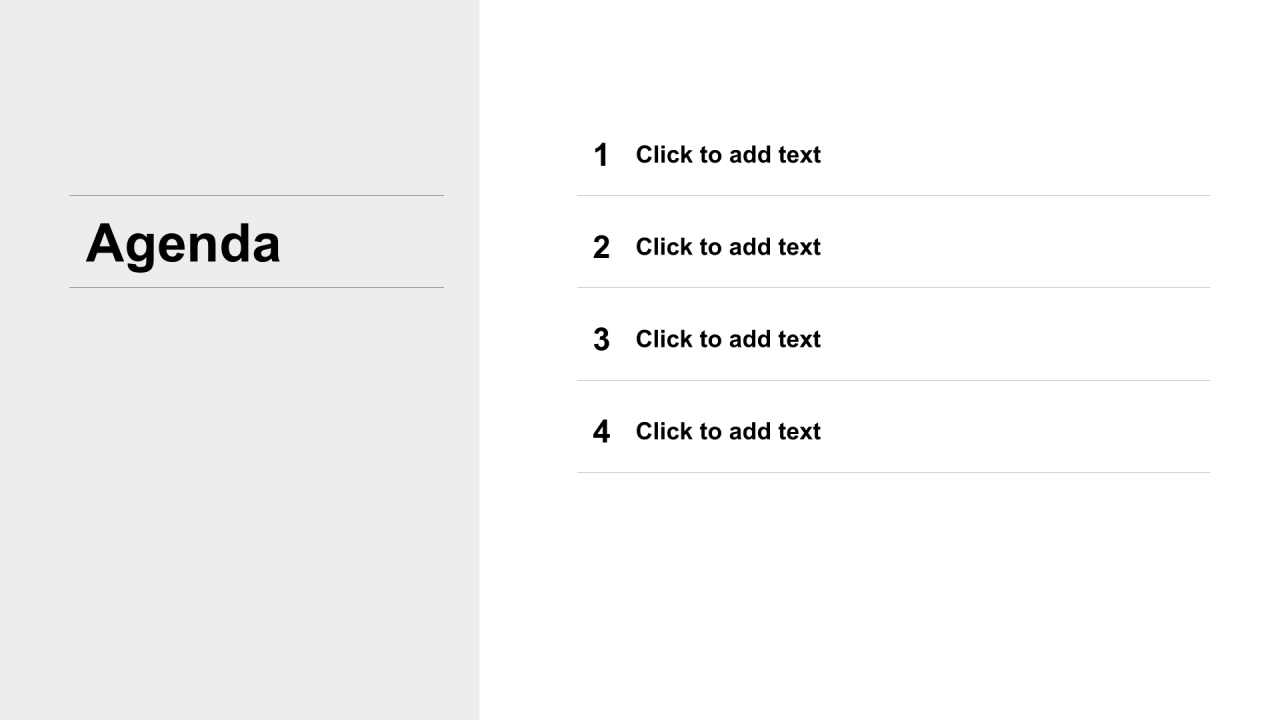Viewport: 1280px width, 720px height.
Task: Select the number 4 agenda label
Action: click(x=601, y=431)
